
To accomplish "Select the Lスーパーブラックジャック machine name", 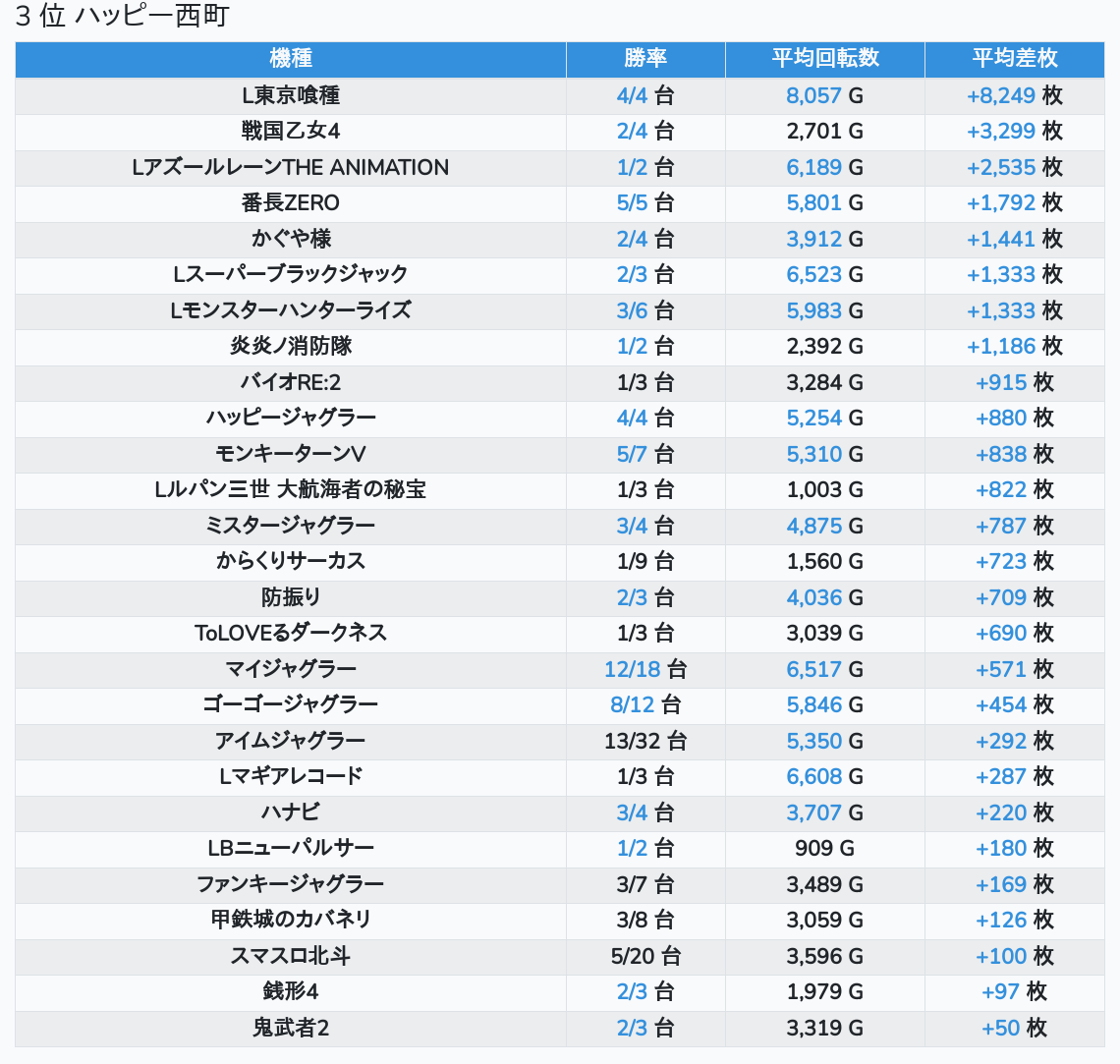I will [x=291, y=274].
